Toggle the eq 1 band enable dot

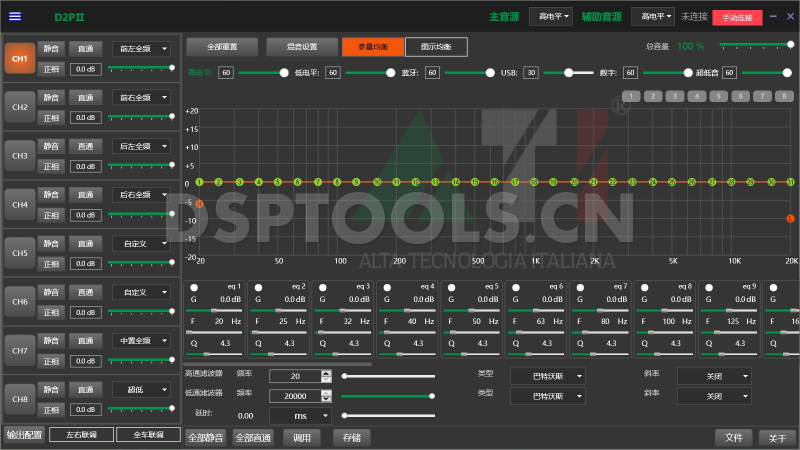click(194, 287)
